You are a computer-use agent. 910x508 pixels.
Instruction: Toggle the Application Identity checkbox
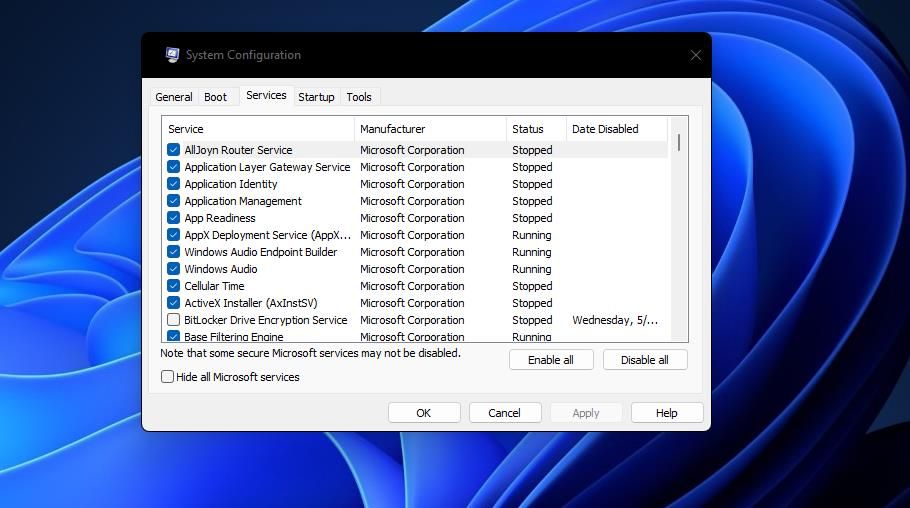[x=173, y=183]
